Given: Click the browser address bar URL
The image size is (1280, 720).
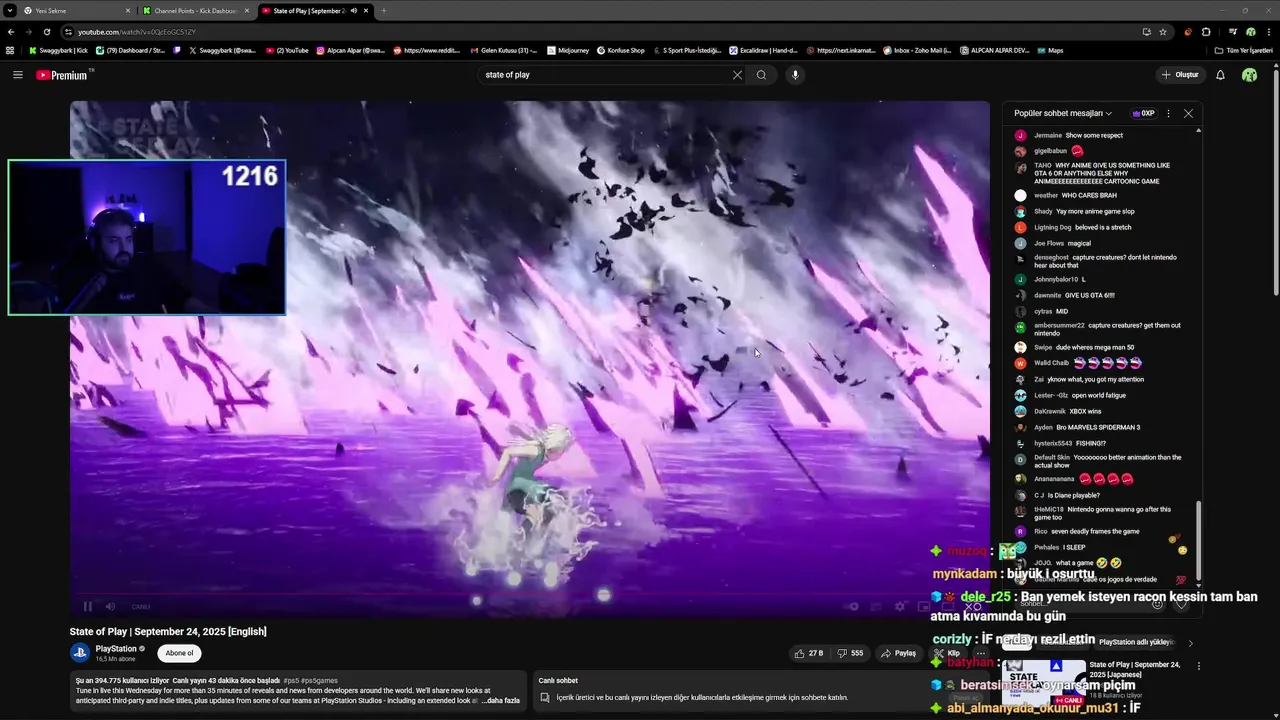Looking at the screenshot, I should pos(137,32).
